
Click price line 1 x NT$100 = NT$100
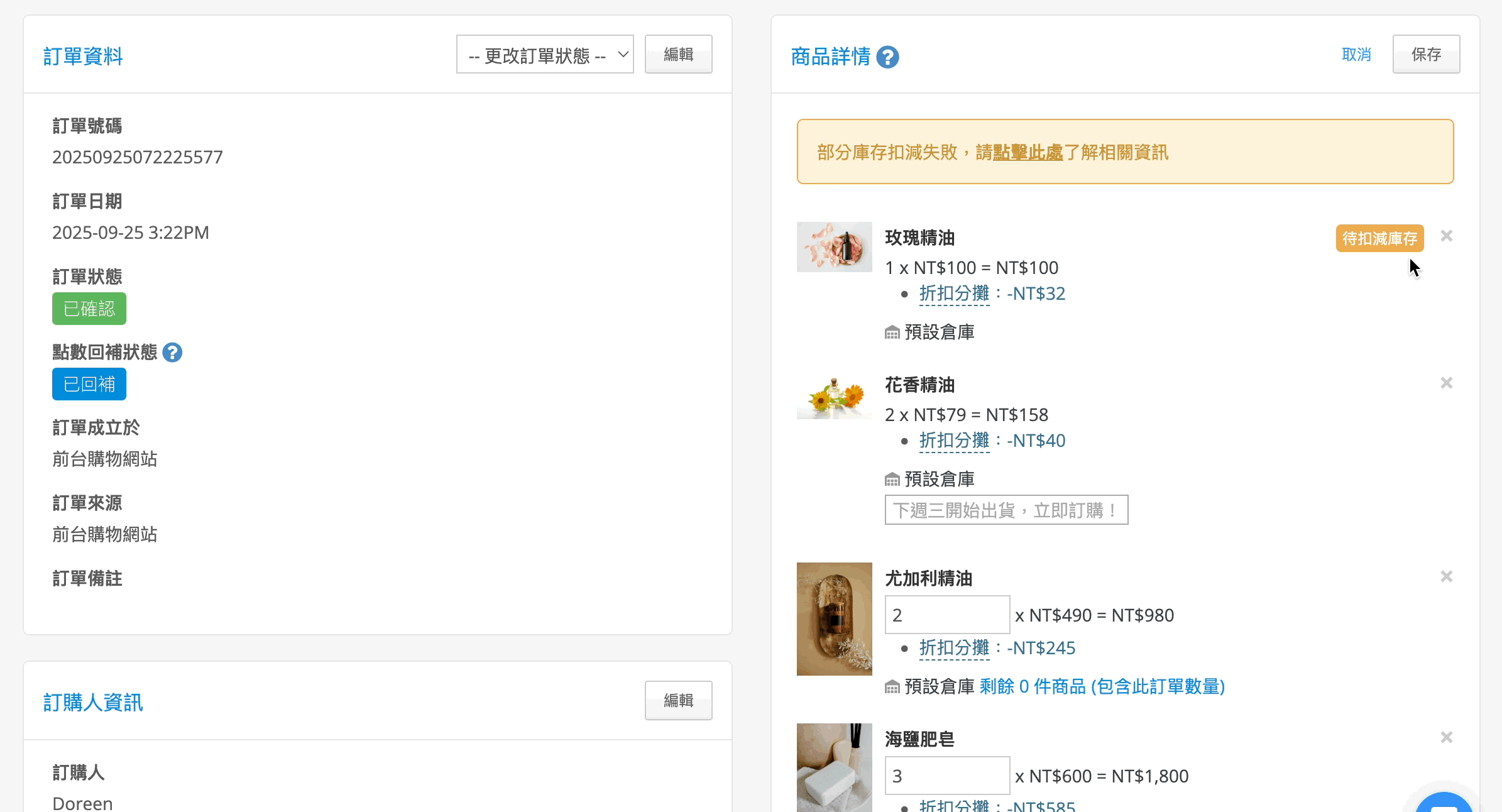(x=972, y=268)
